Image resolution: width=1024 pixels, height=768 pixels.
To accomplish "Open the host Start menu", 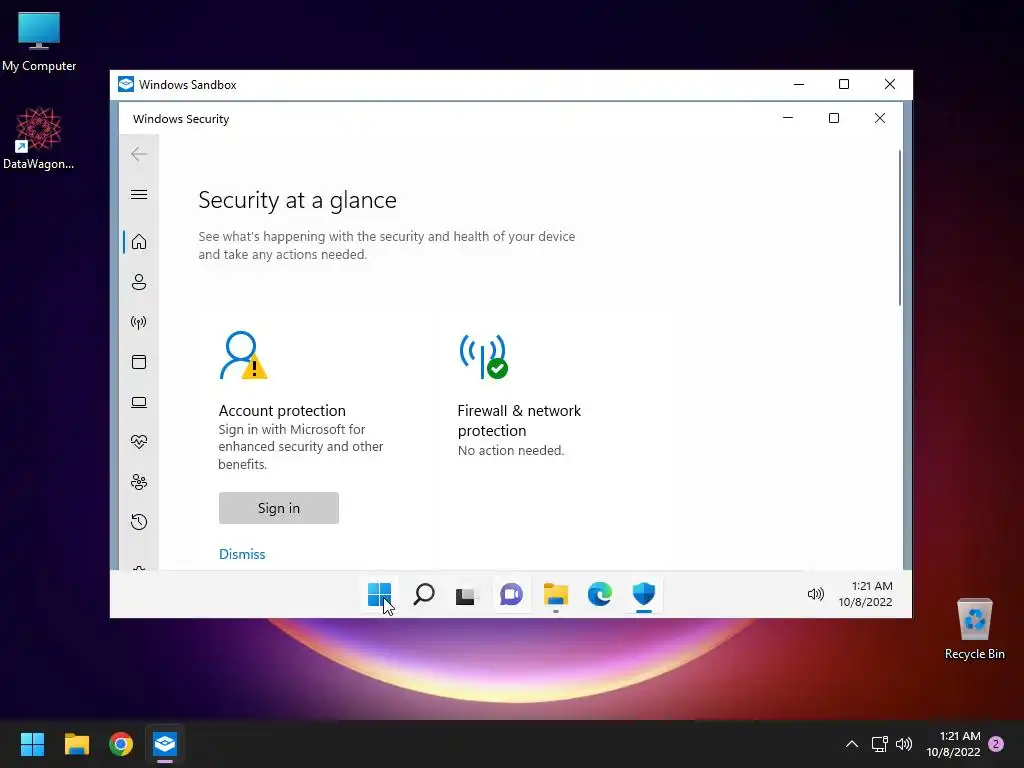I will (32, 744).
